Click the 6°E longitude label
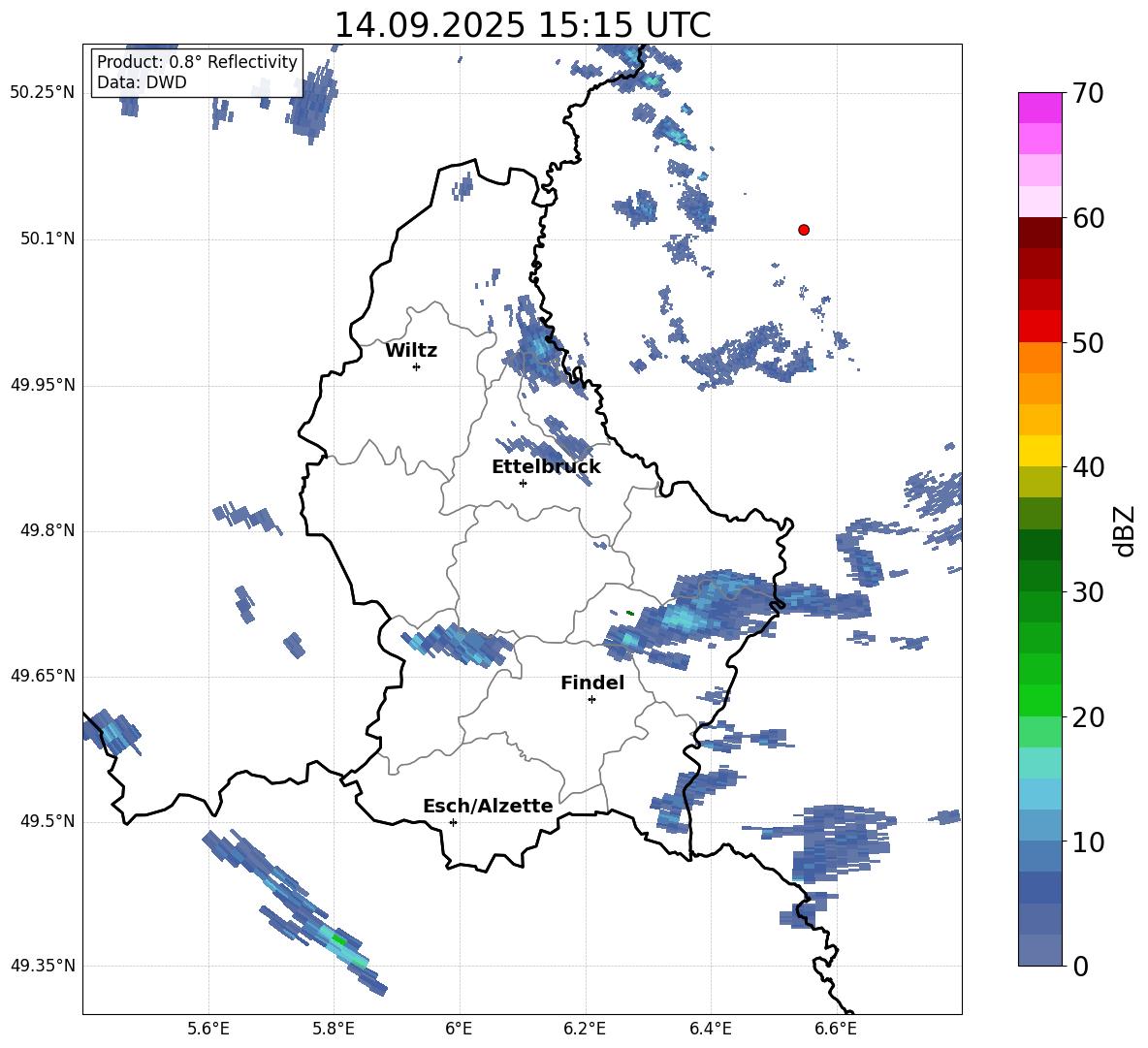 (x=459, y=1030)
